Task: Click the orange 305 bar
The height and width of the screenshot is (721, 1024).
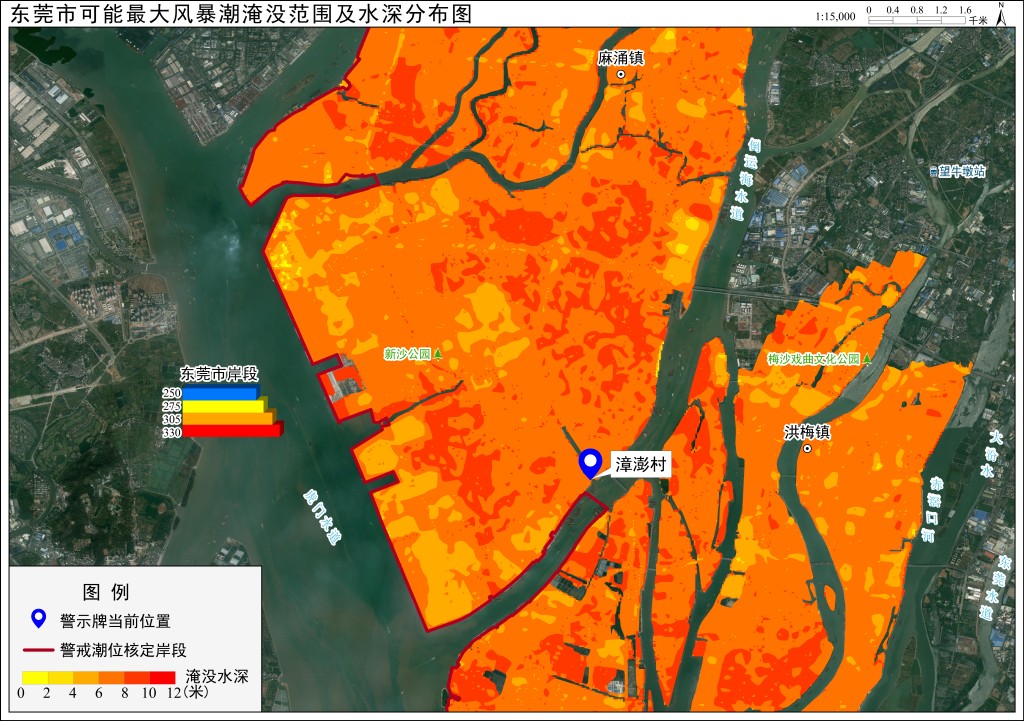Action: [x=229, y=419]
